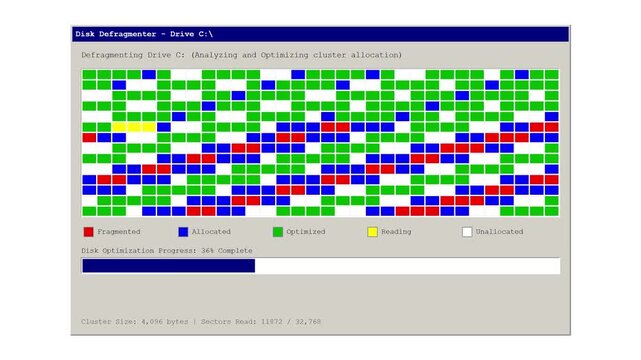Screen dimensions: 641x360
Task: Click the disk optimization progress bar
Action: (321, 266)
